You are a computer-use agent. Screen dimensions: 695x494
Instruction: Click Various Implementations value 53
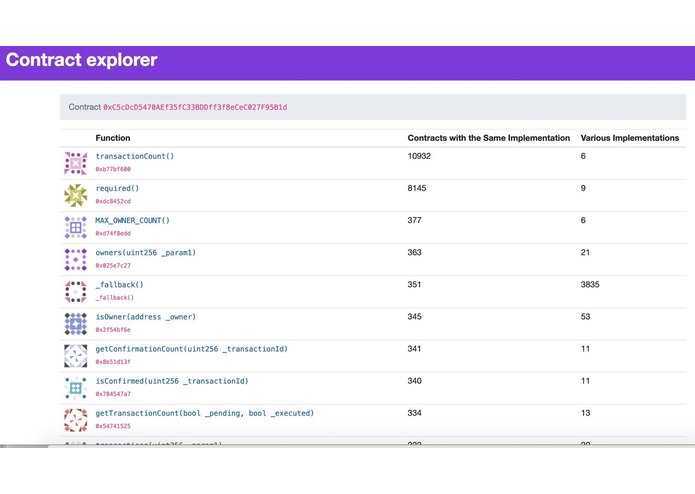point(586,317)
